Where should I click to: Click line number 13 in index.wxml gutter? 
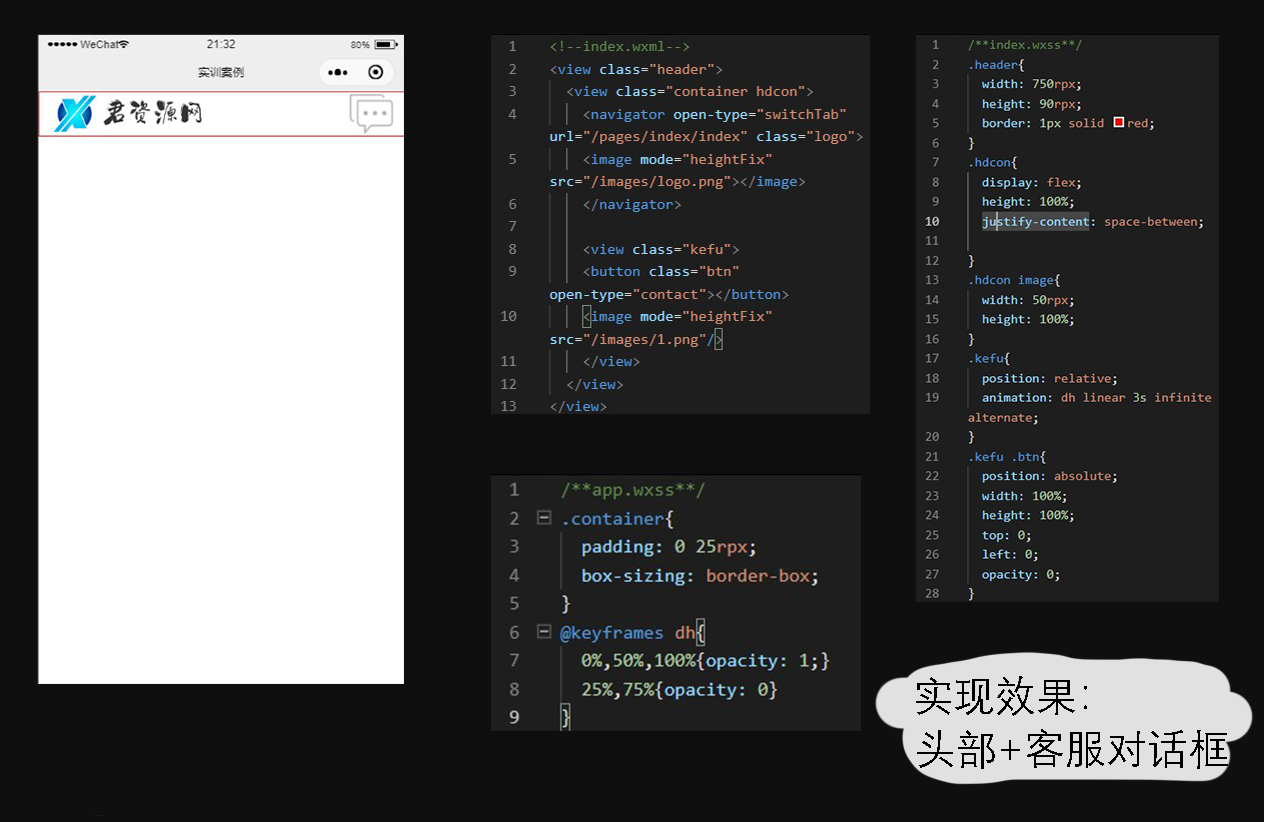tap(508, 406)
